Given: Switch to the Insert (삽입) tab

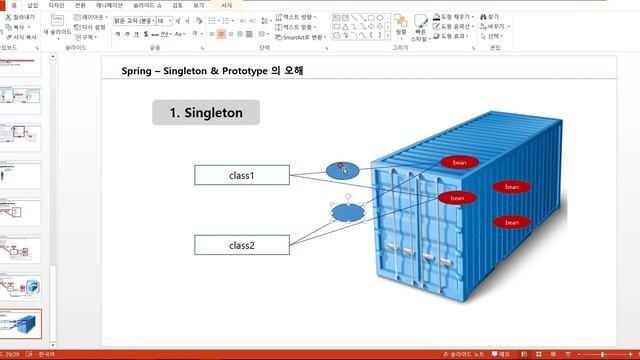Looking at the screenshot, I should click(33, 5).
